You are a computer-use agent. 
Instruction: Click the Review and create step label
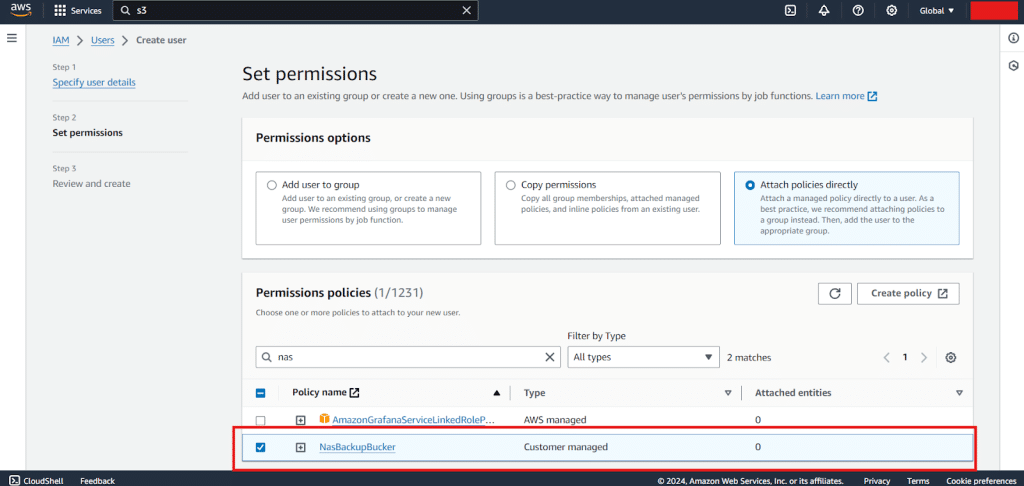91,184
